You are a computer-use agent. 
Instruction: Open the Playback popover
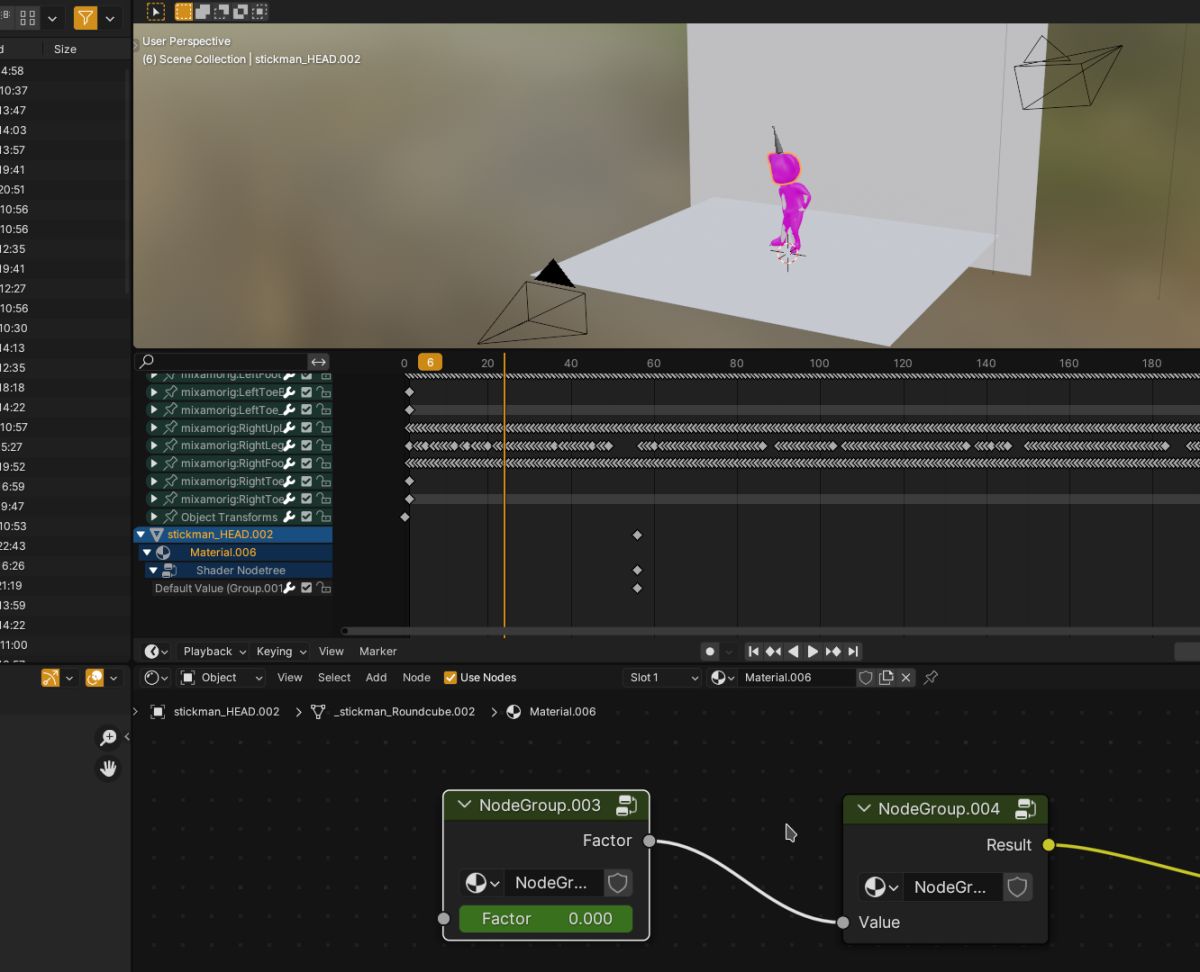point(214,651)
